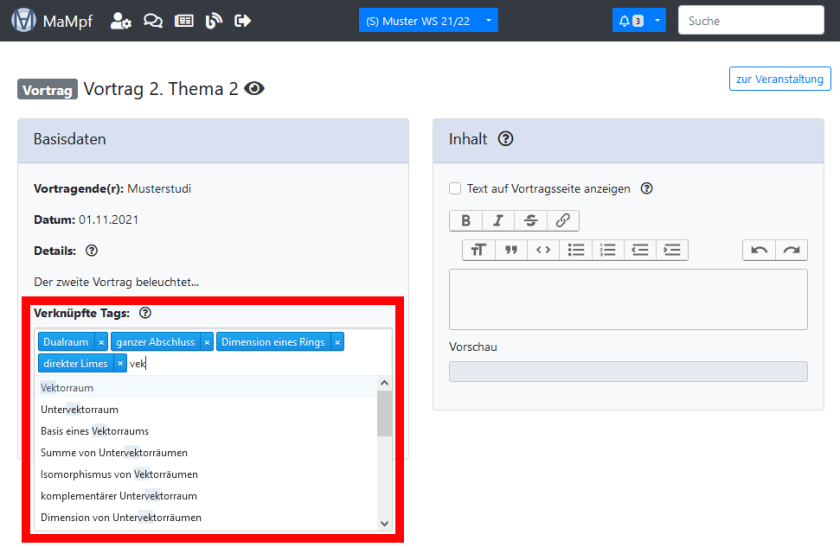Click the 'zur Veranstaltung' button
The image size is (840, 547).
point(779,79)
